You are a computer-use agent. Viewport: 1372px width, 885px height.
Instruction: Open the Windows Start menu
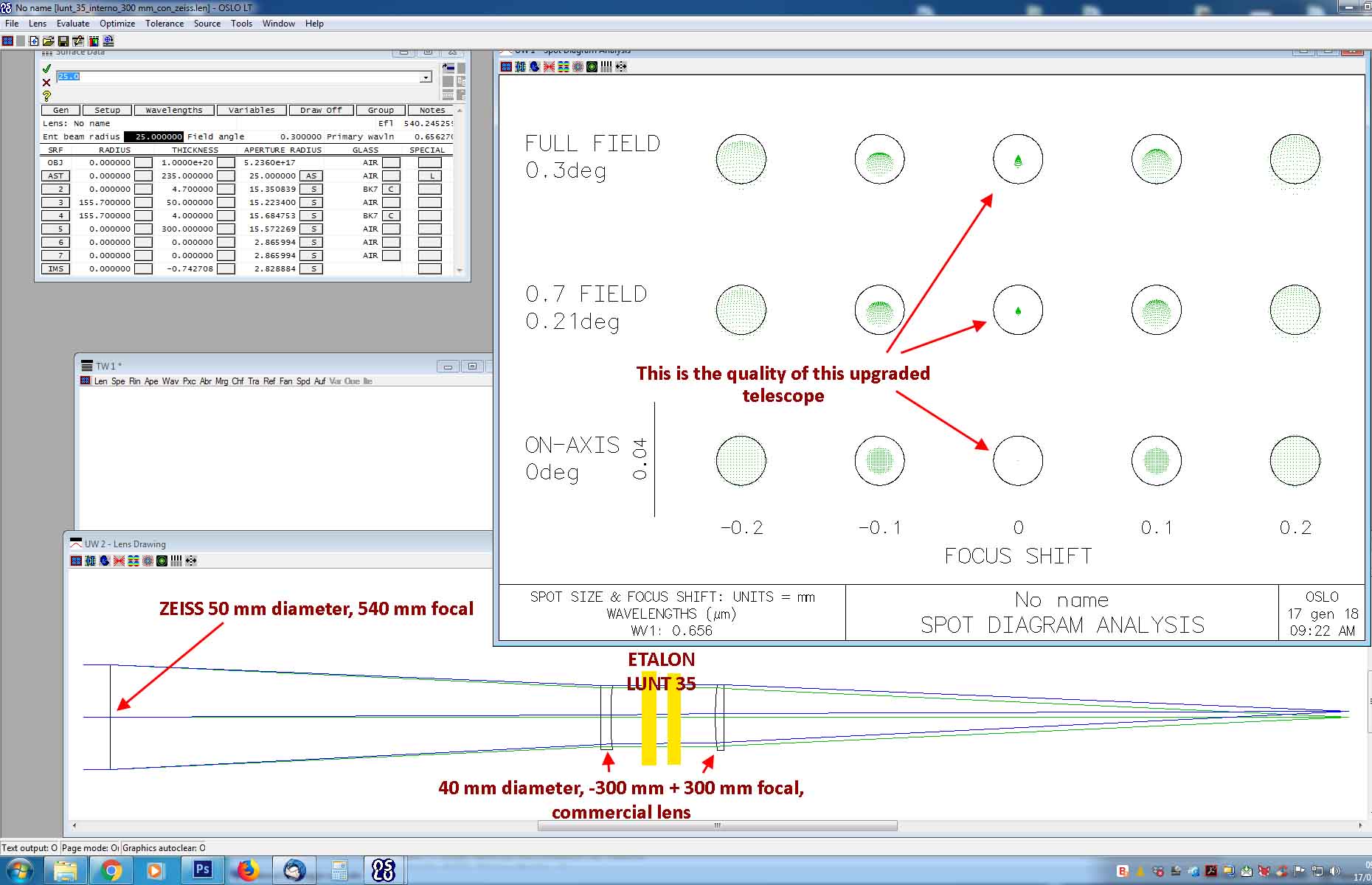[19, 870]
